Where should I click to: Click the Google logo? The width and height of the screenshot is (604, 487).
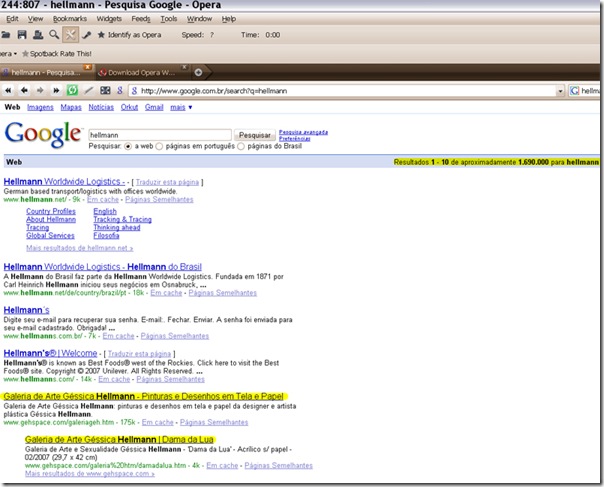pos(43,134)
